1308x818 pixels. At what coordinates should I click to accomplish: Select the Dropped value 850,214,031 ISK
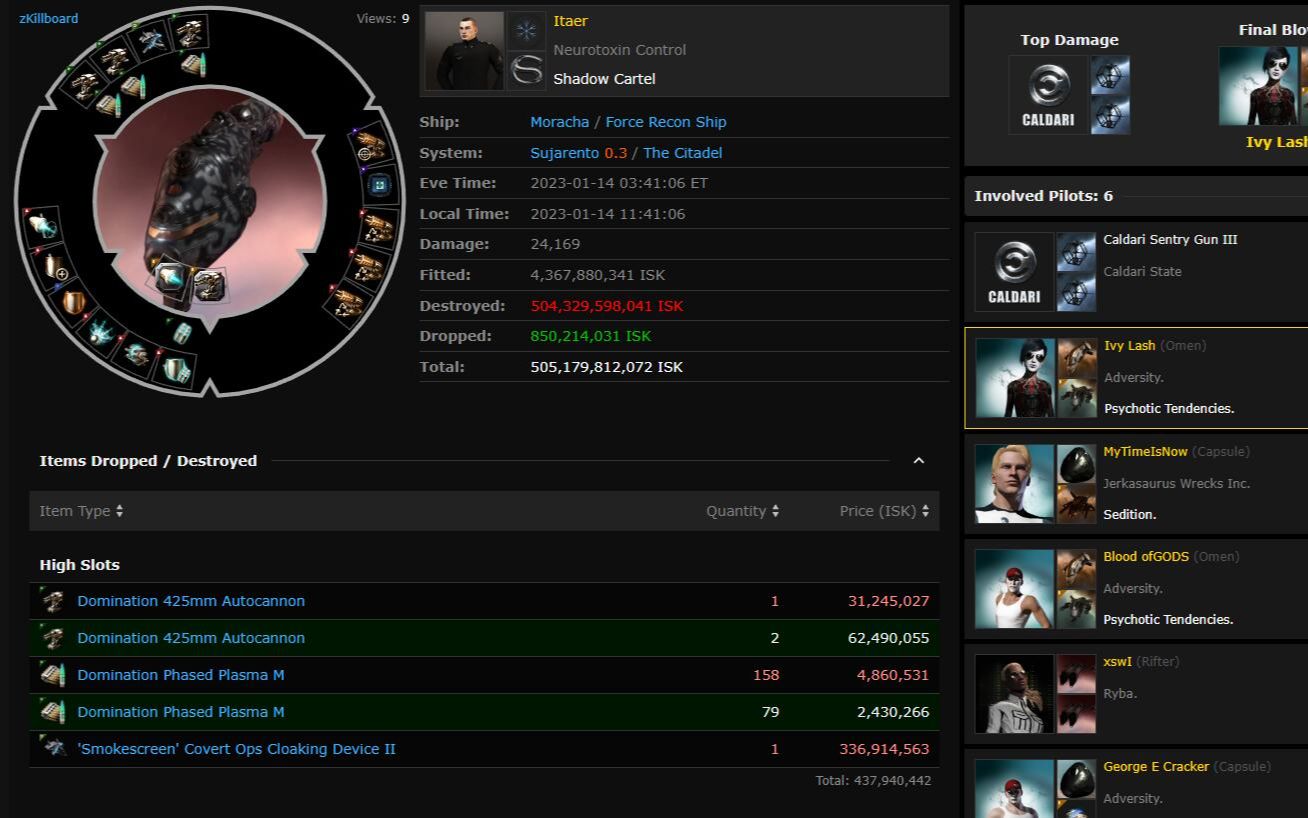click(x=590, y=337)
